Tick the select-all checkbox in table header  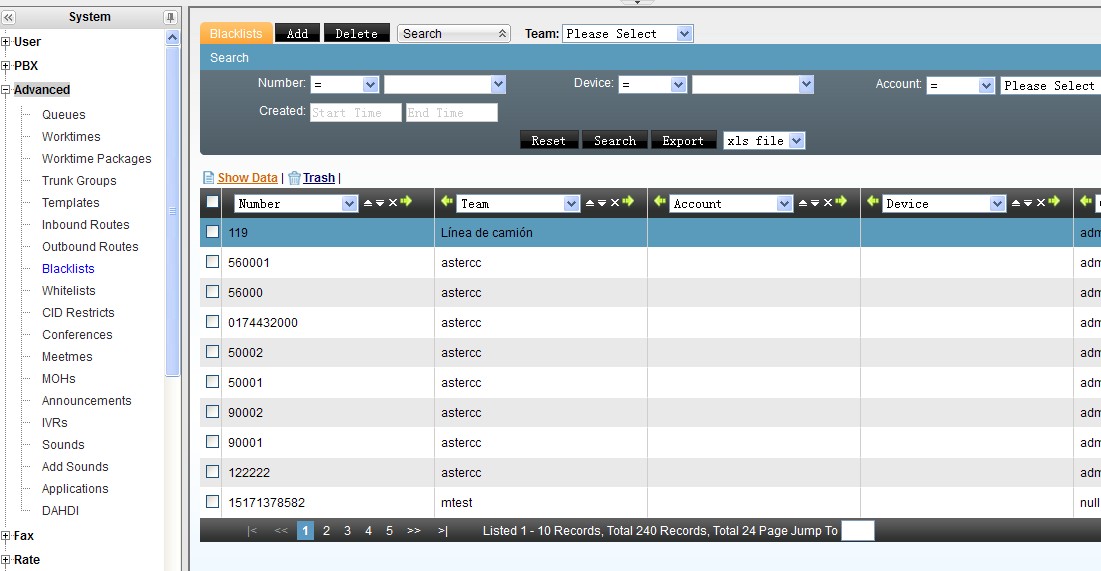click(x=212, y=202)
